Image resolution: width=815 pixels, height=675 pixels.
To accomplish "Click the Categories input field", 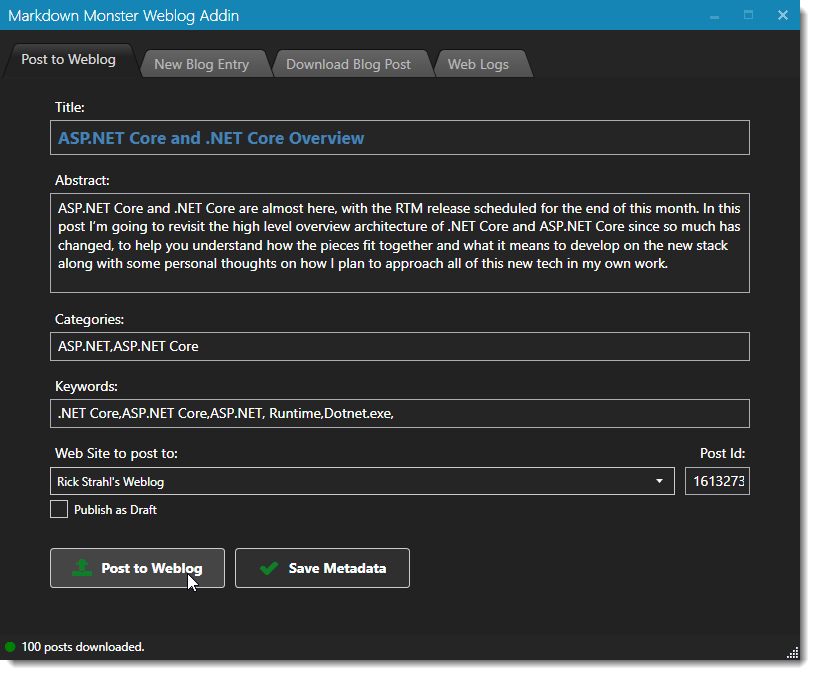I will coord(400,346).
